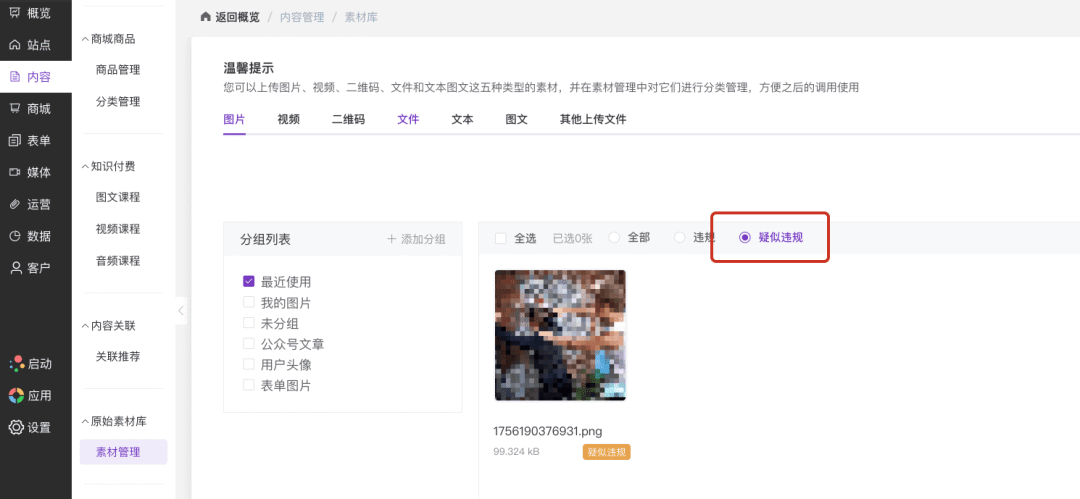Viewport: 1080px width, 499px height.
Task: Click the 内容 document icon
Action: click(15, 77)
